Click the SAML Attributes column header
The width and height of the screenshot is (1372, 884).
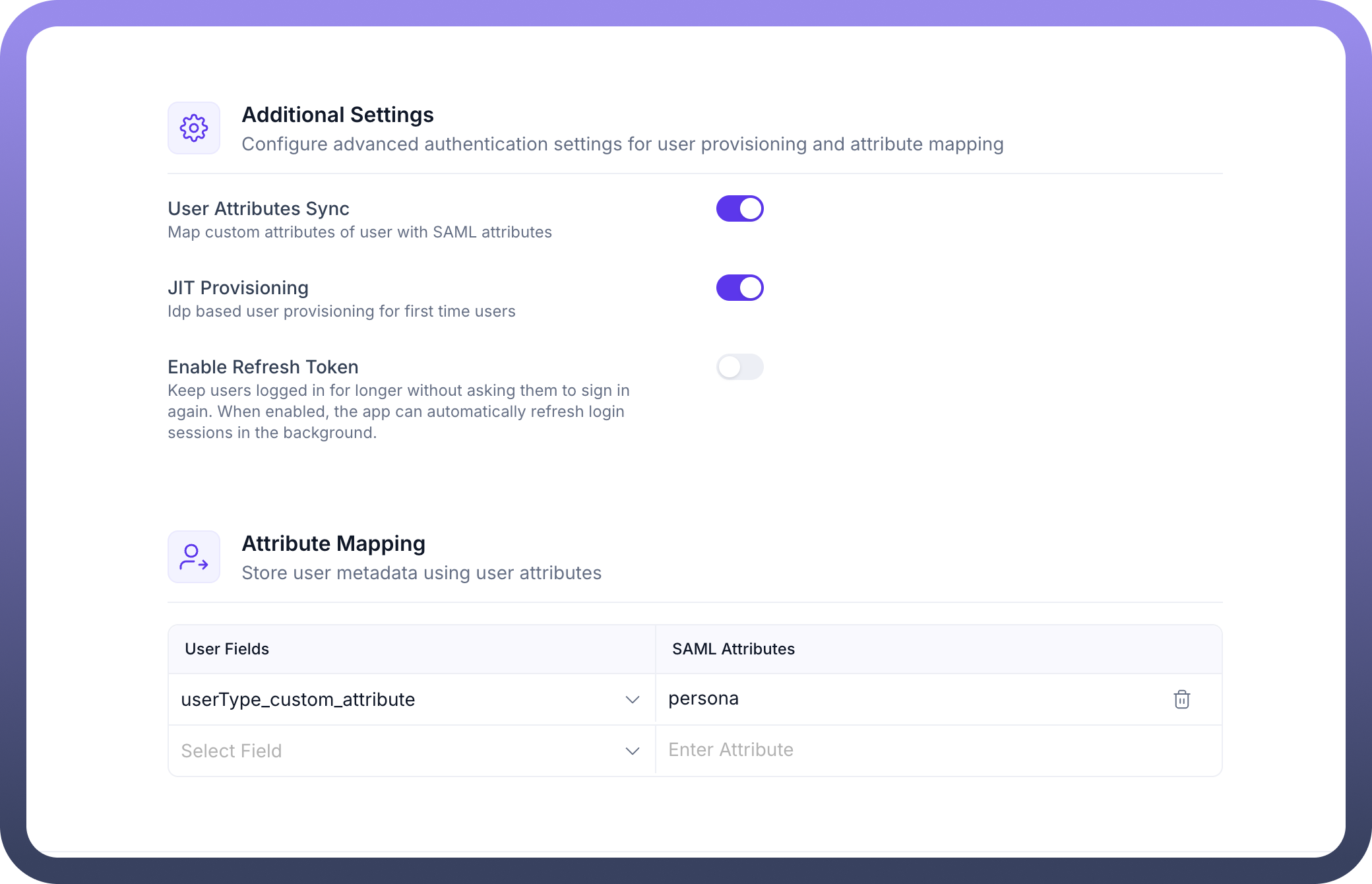coord(733,649)
